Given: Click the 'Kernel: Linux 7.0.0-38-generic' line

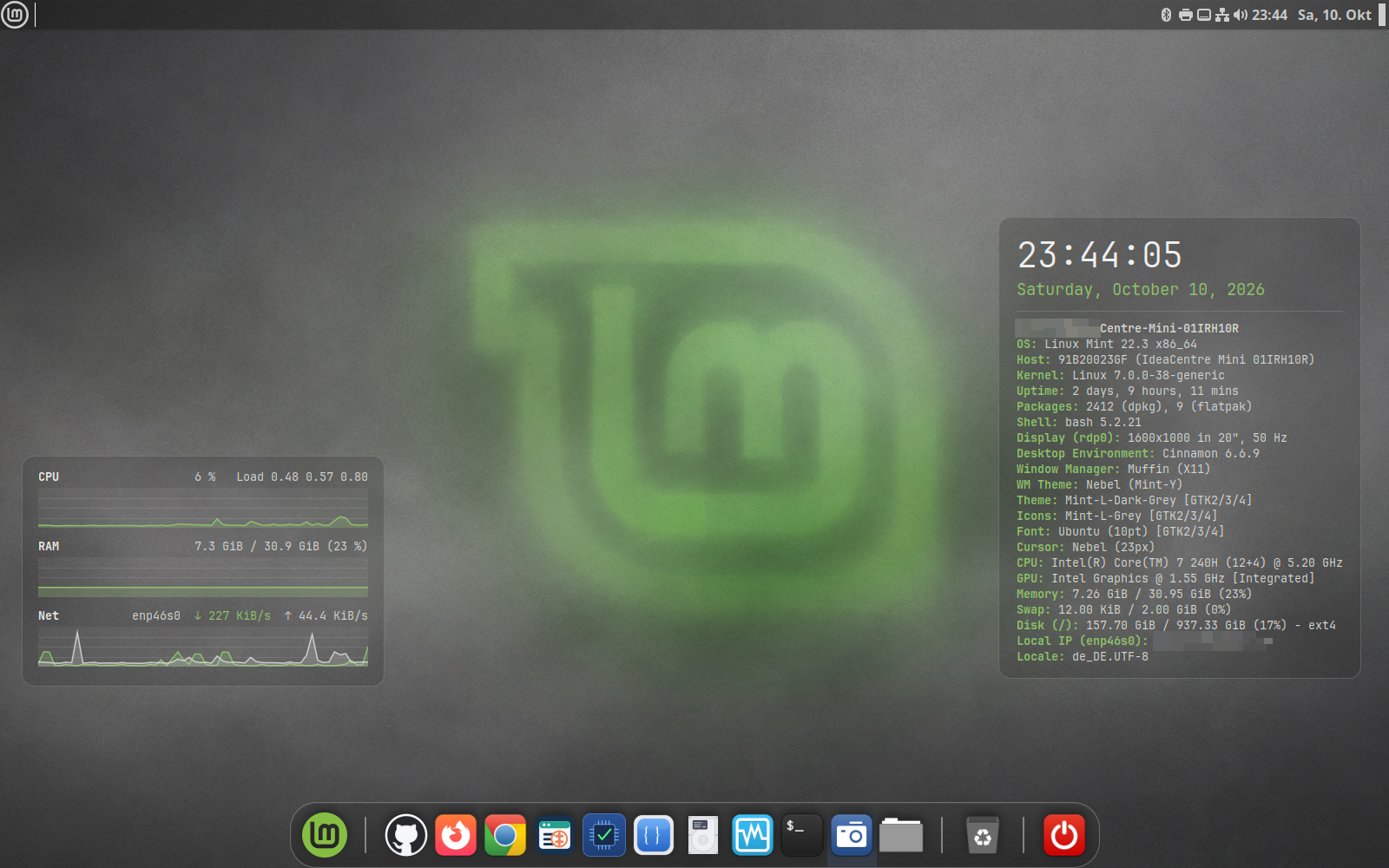Looking at the screenshot, I should point(1121,376).
